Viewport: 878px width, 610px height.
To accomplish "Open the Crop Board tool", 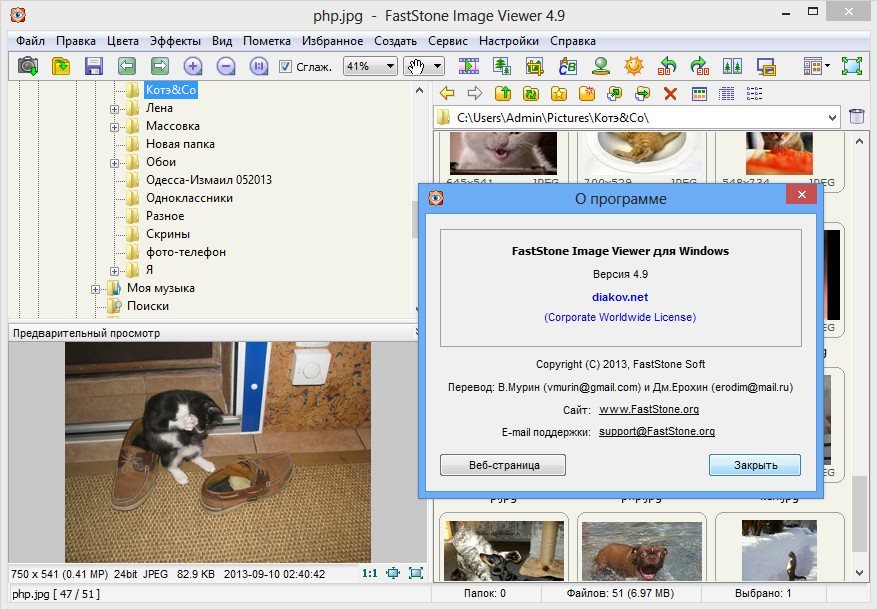I will [x=535, y=66].
